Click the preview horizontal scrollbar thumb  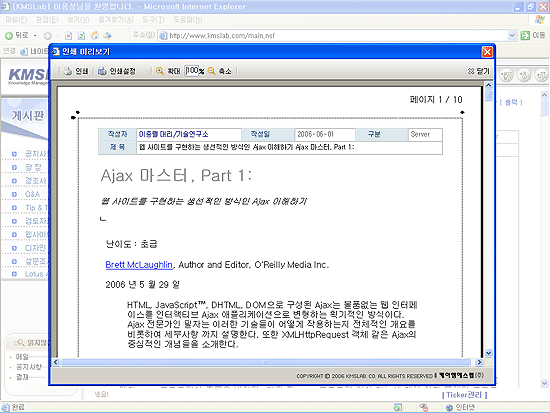tap(266, 362)
